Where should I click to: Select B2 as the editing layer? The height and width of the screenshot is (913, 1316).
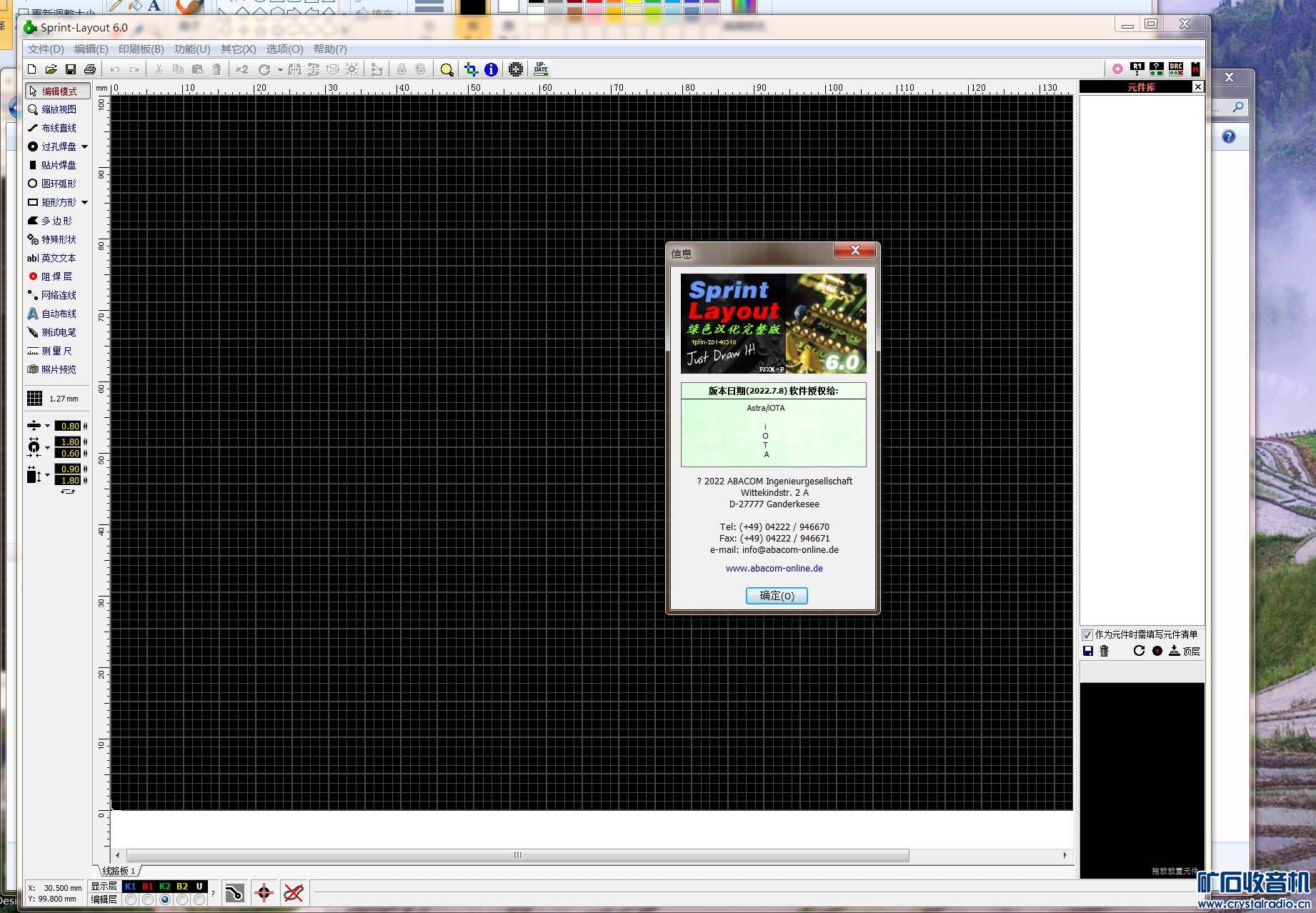tap(182, 899)
